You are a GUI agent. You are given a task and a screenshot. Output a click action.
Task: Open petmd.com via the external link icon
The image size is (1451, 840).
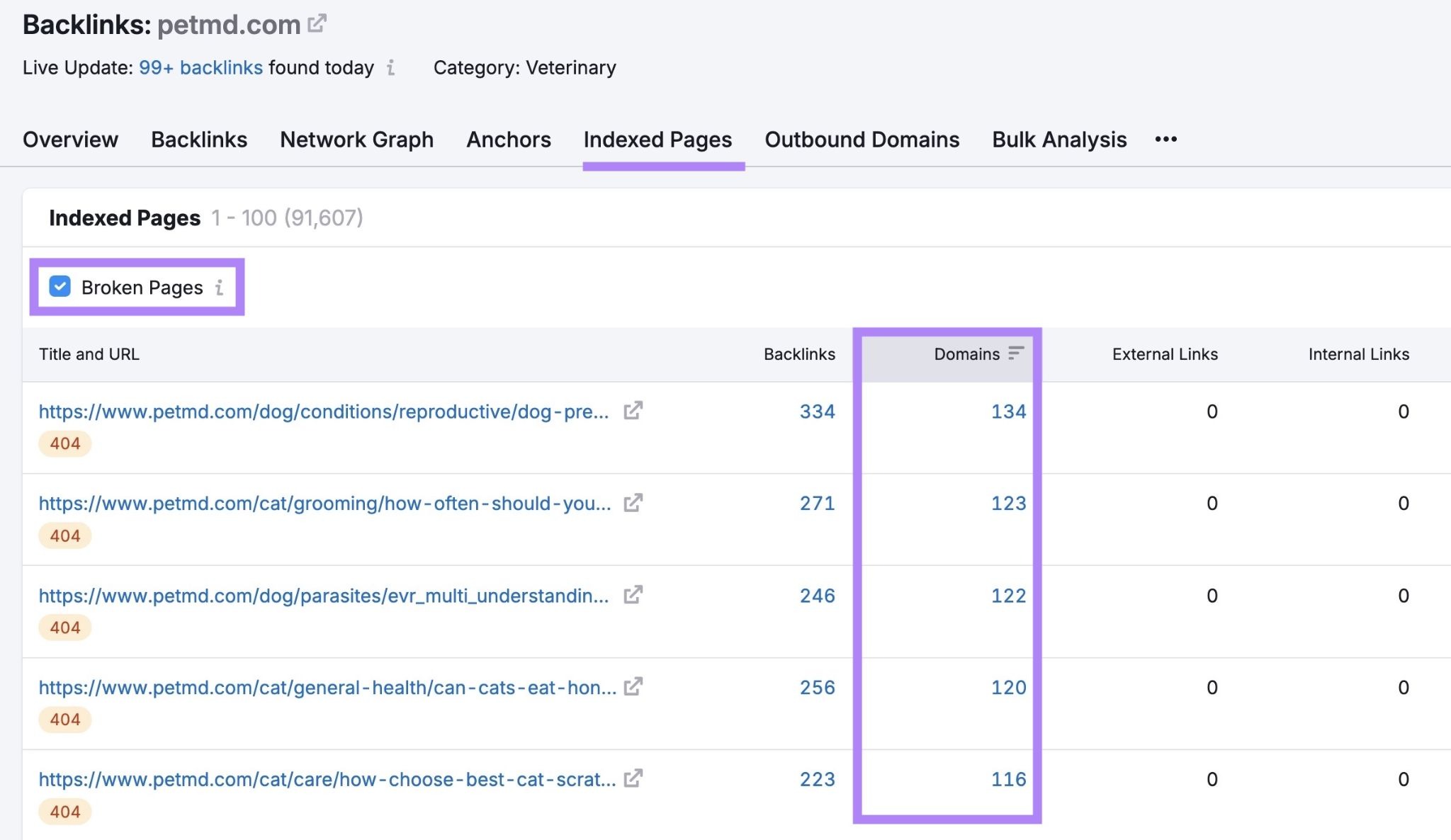(316, 23)
